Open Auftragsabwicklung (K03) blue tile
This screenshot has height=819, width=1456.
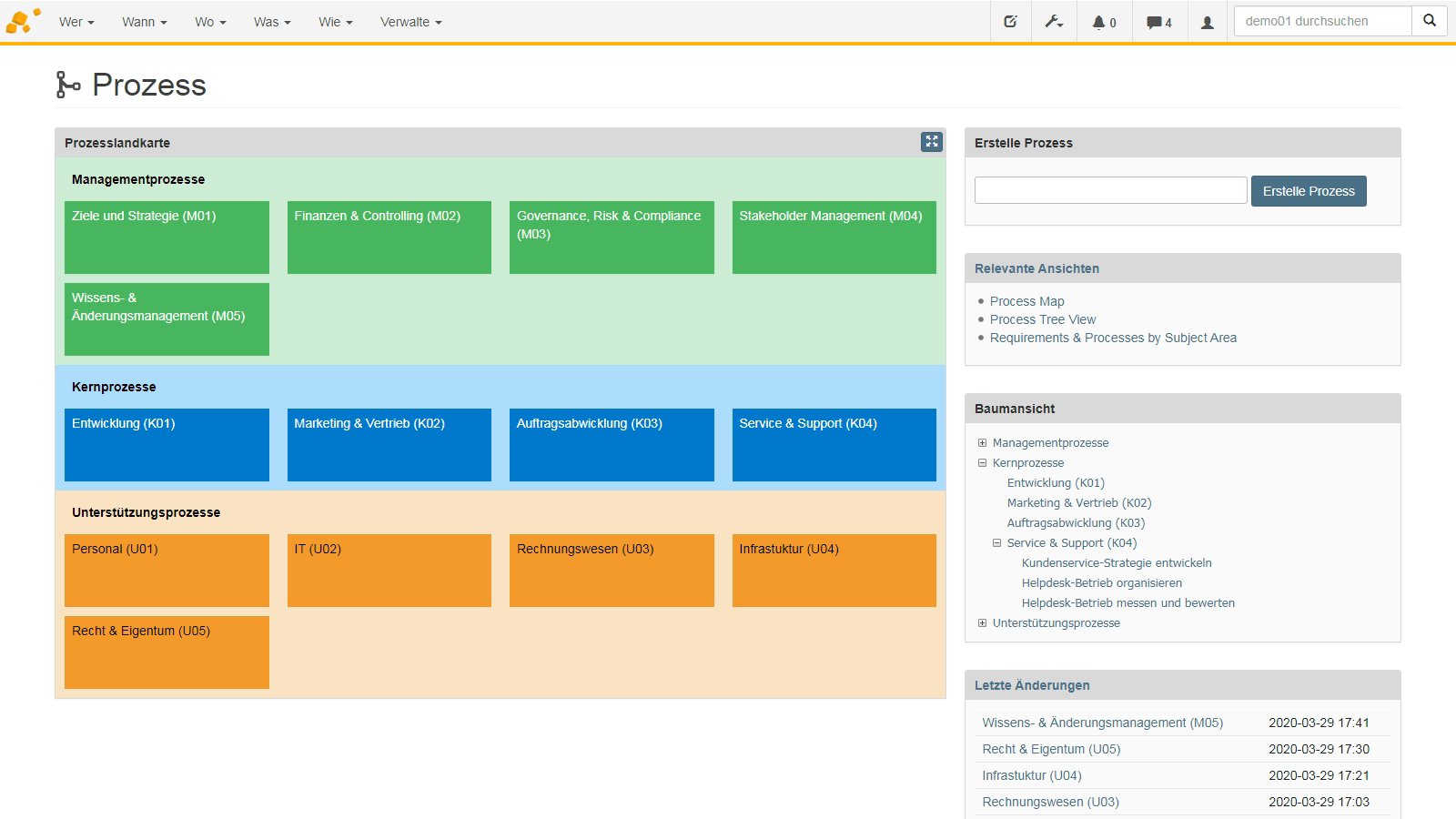pos(612,445)
